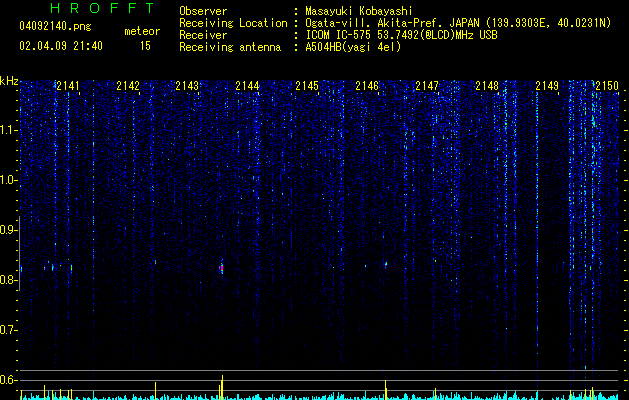Click the tallest yellow intensity spike below the magenta echo

[x=222, y=387]
